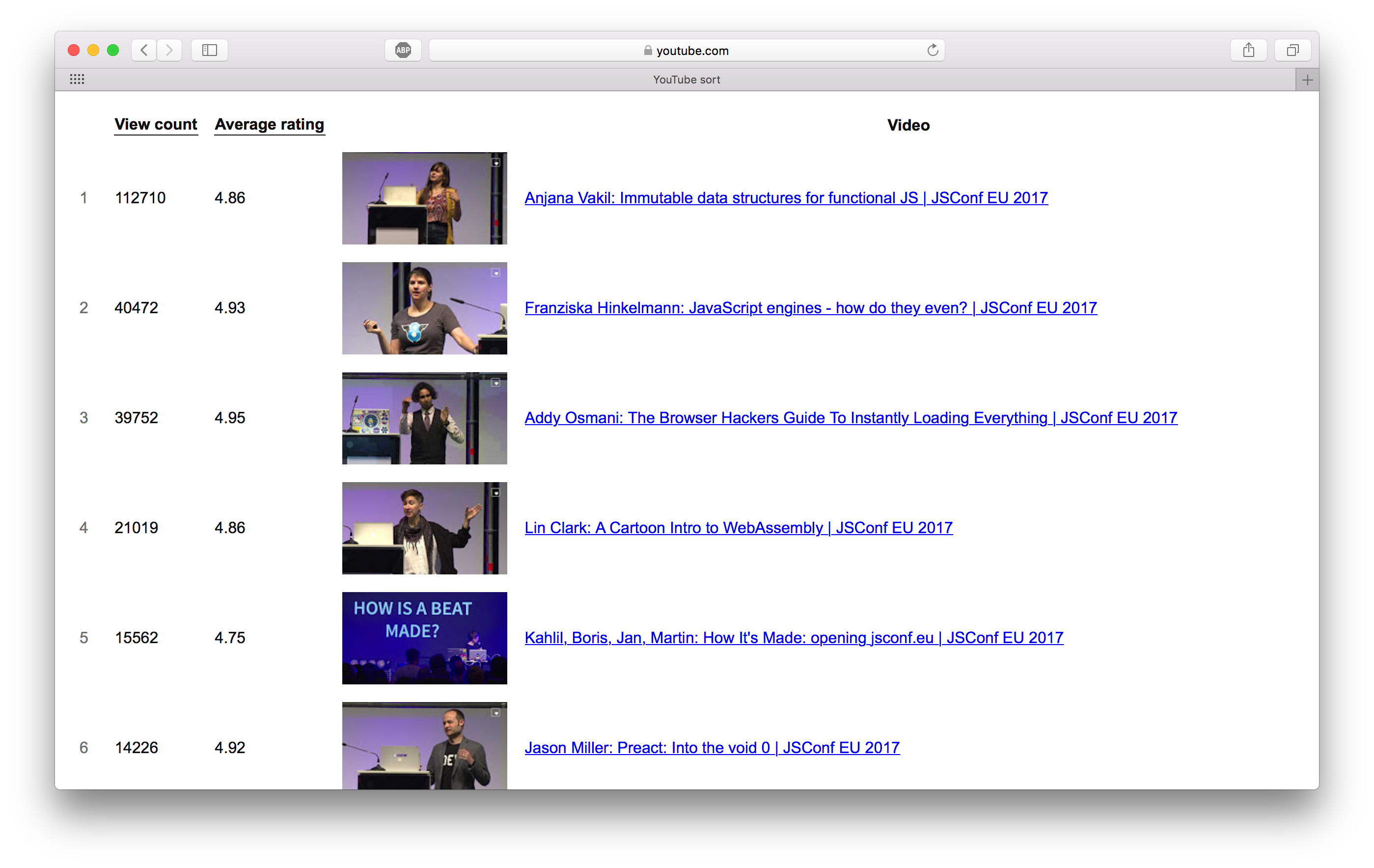
Task: Show tab overview in Safari
Action: 1292,50
